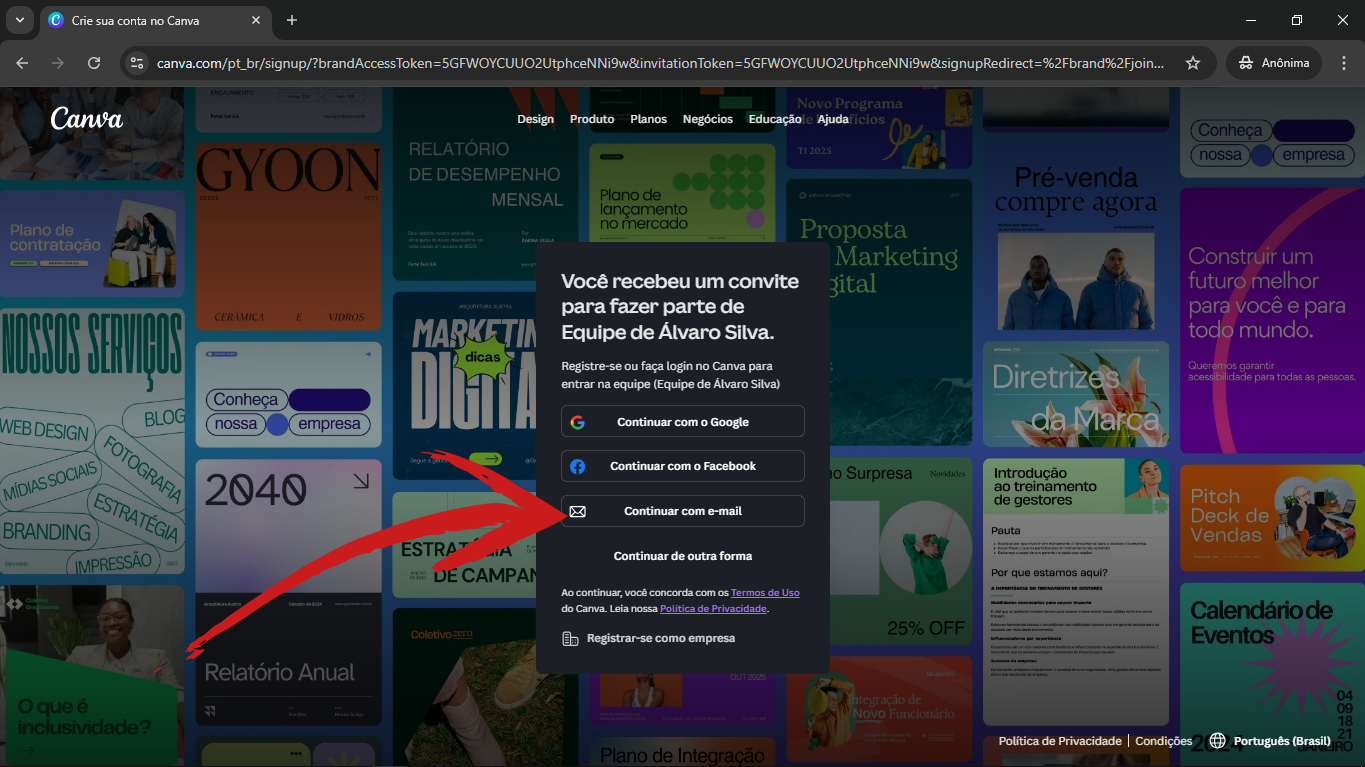The height and width of the screenshot is (767, 1365).
Task: Open the Chrome three-dot menu
Action: (1343, 63)
